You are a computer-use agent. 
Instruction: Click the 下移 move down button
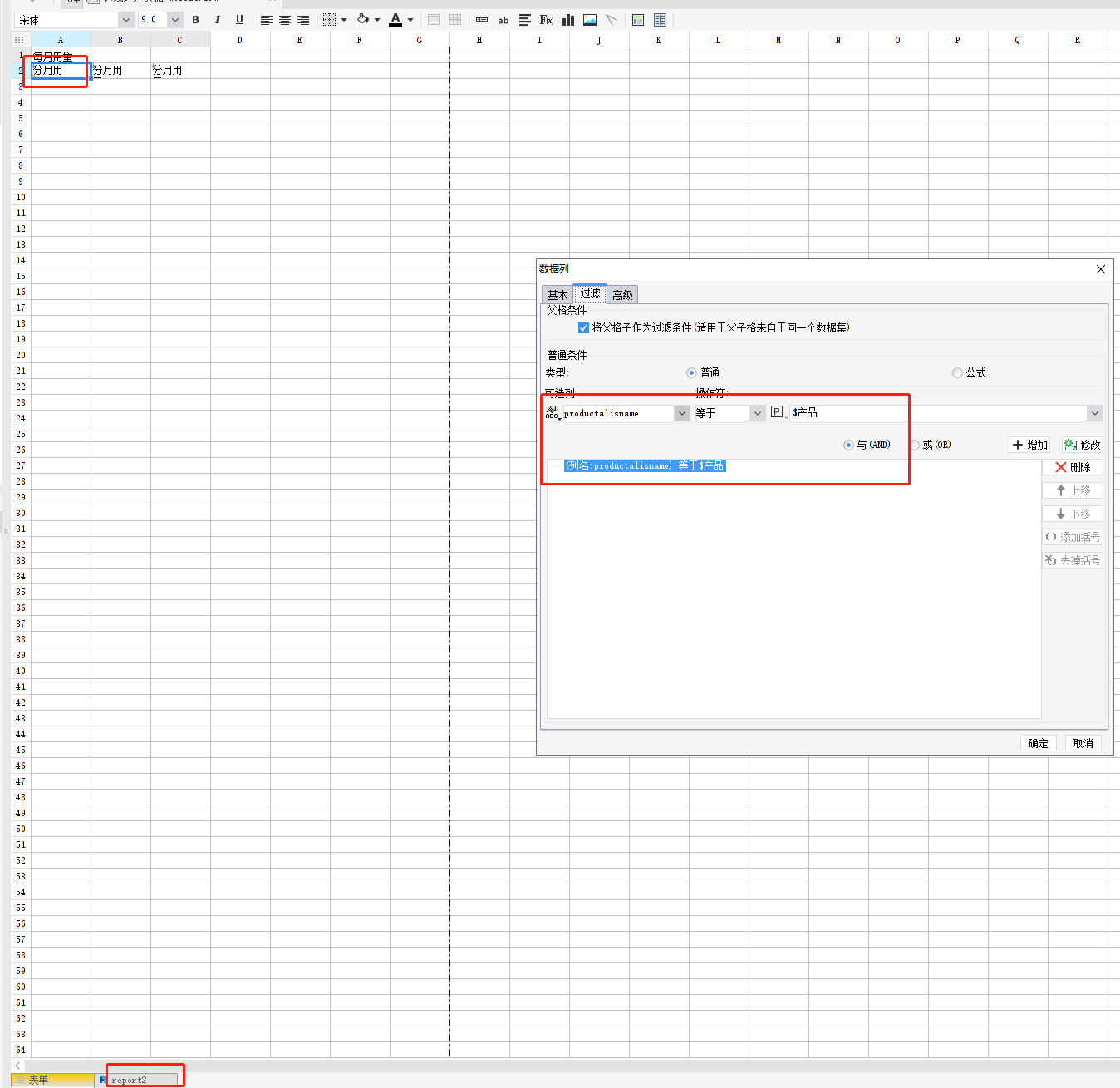pos(1073,514)
